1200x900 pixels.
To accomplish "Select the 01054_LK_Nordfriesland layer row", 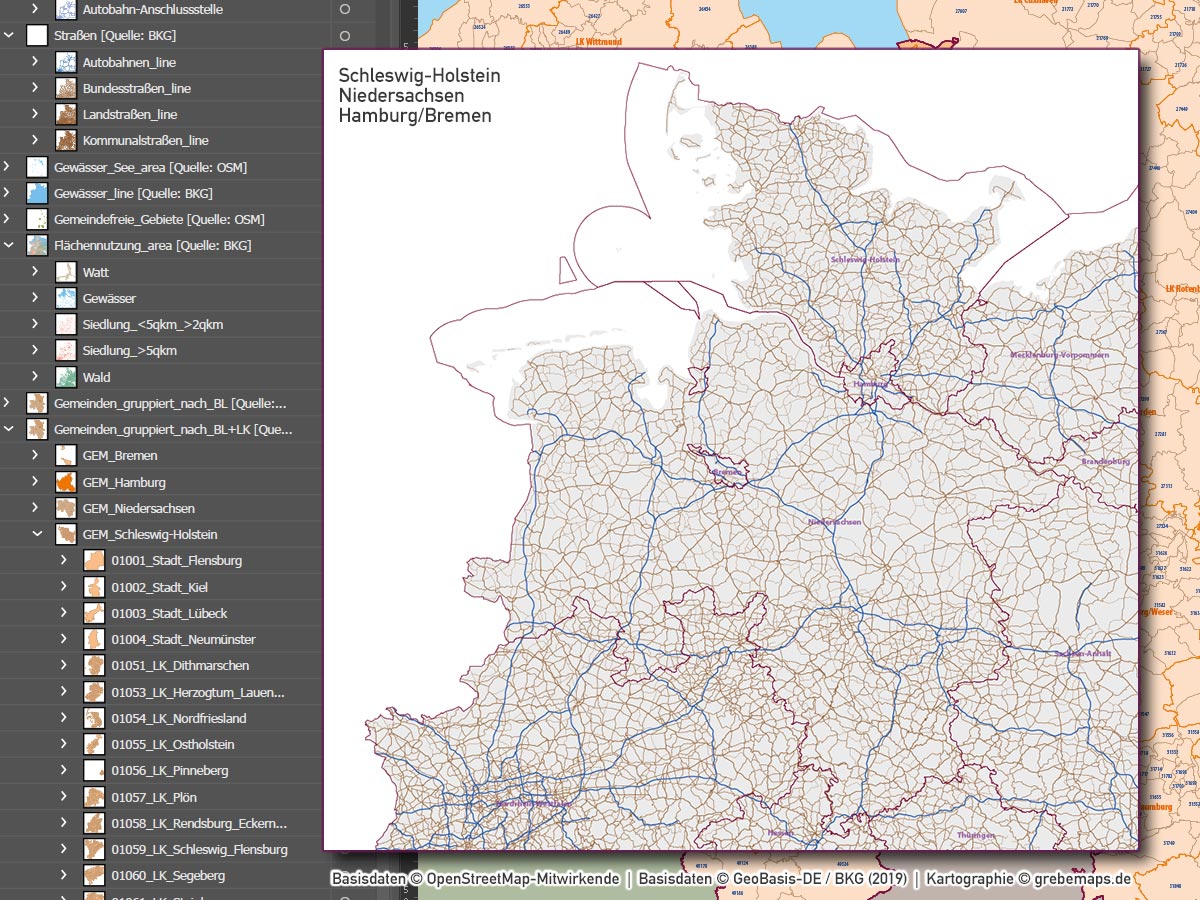I will click(x=179, y=718).
